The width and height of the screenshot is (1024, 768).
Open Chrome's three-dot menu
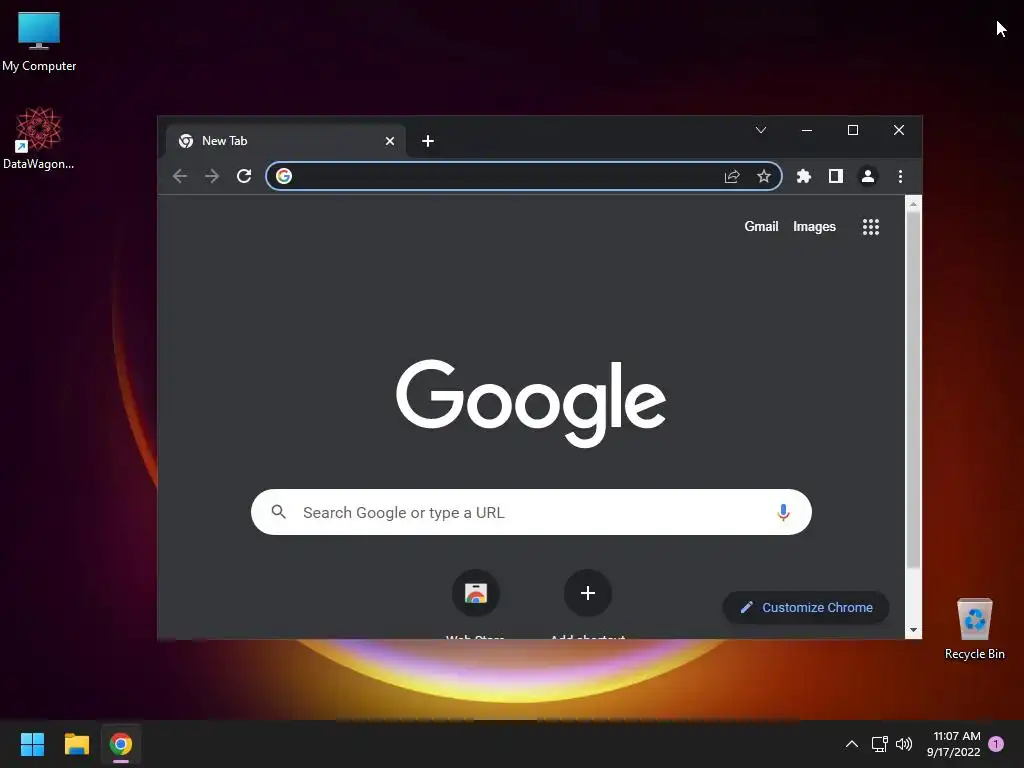click(x=900, y=176)
